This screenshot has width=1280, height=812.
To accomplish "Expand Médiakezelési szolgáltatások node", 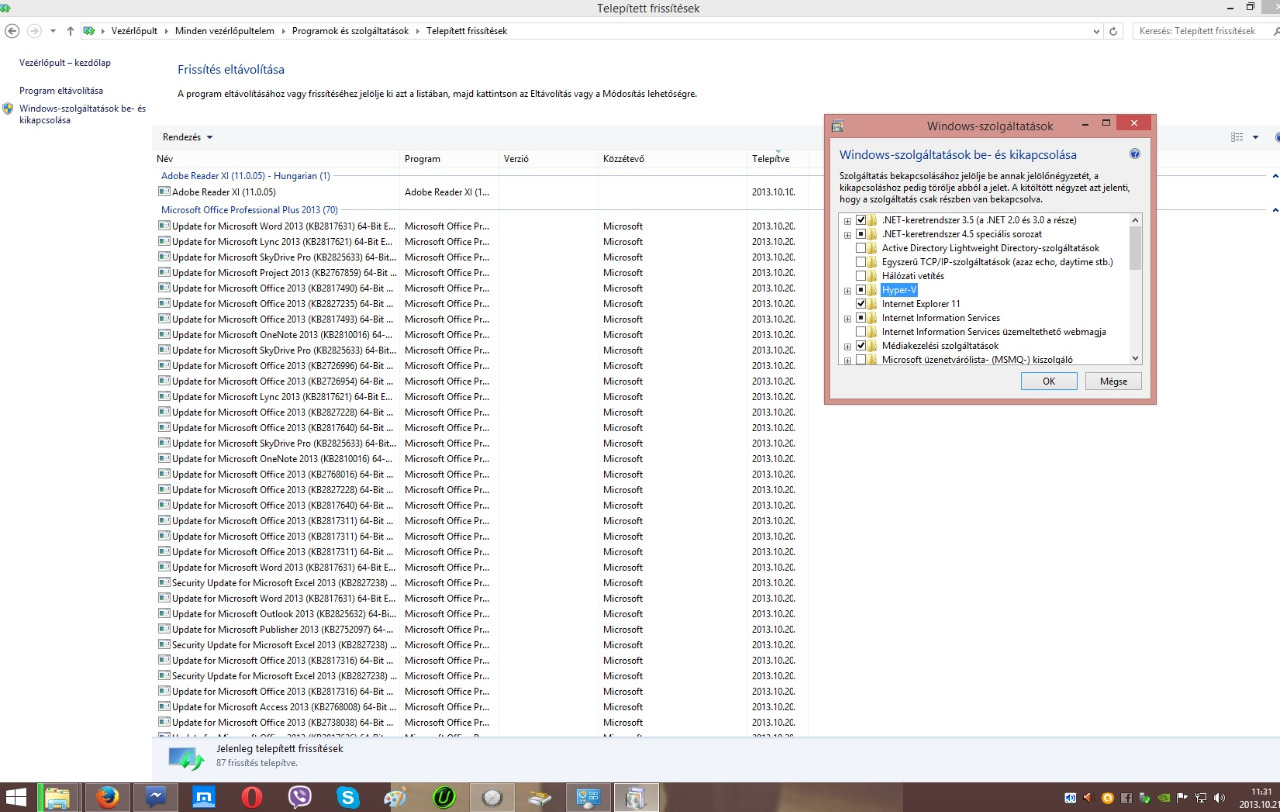I will (847, 346).
